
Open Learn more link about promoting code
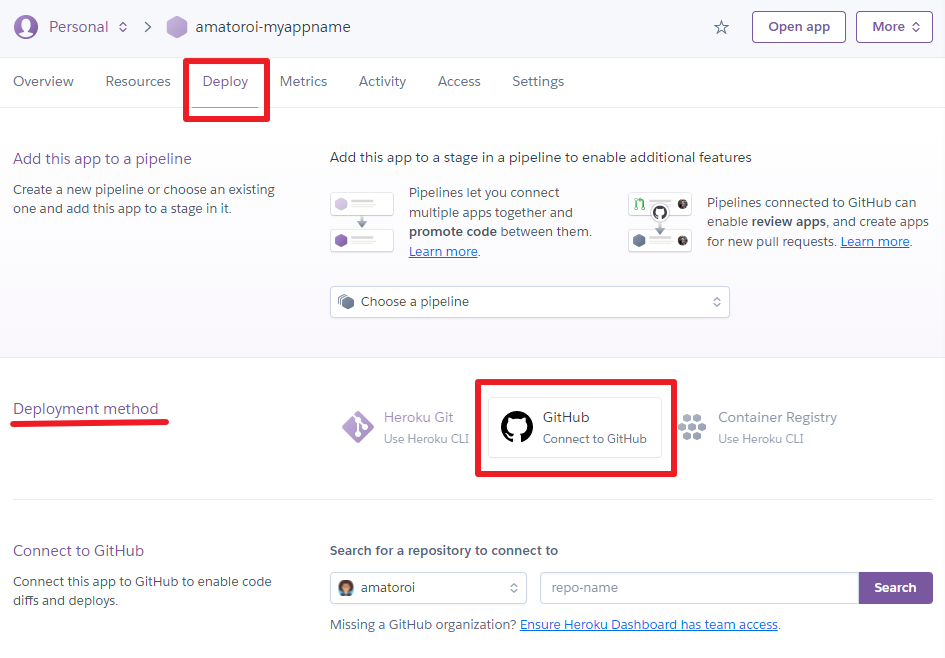point(443,251)
